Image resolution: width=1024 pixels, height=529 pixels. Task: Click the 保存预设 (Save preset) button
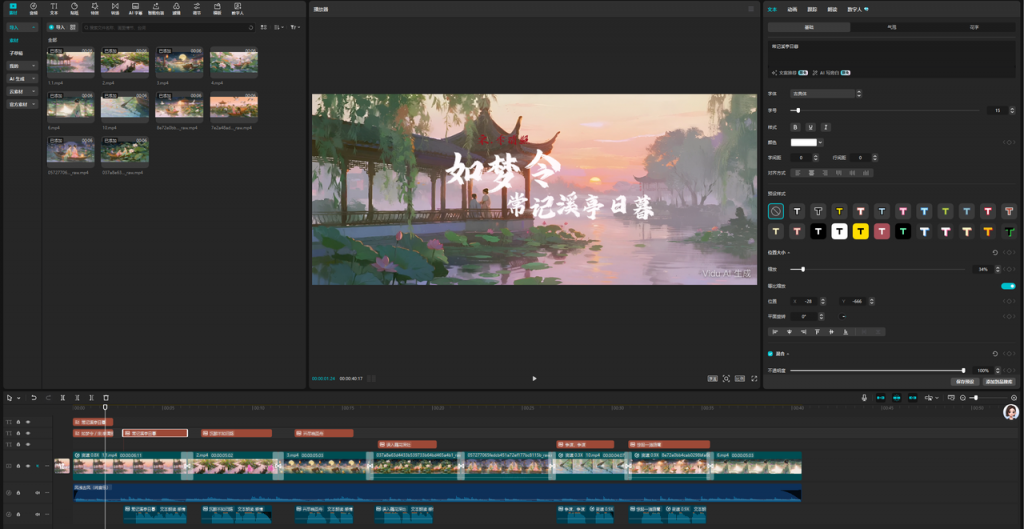tap(965, 382)
